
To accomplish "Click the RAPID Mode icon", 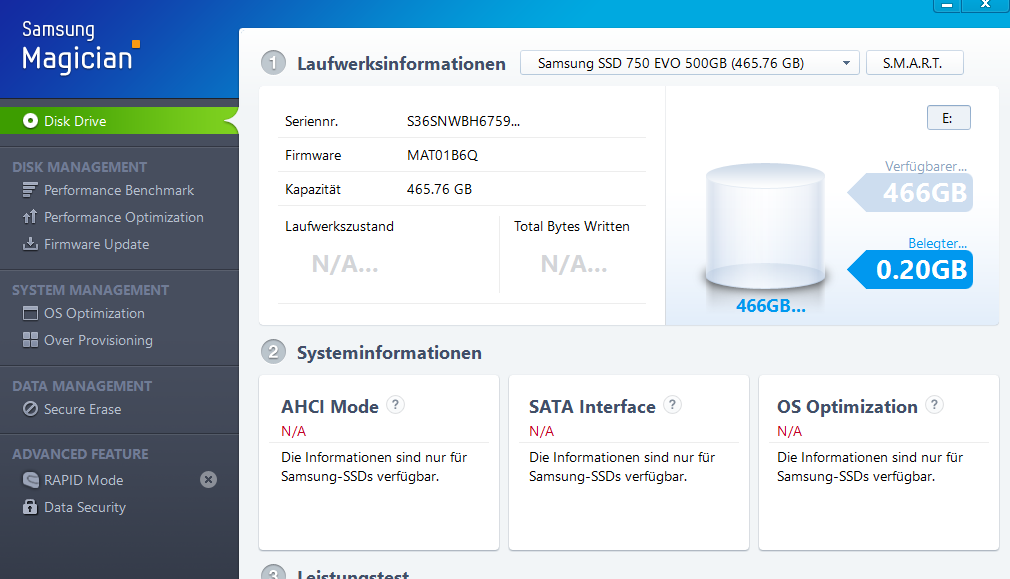I will [x=30, y=480].
